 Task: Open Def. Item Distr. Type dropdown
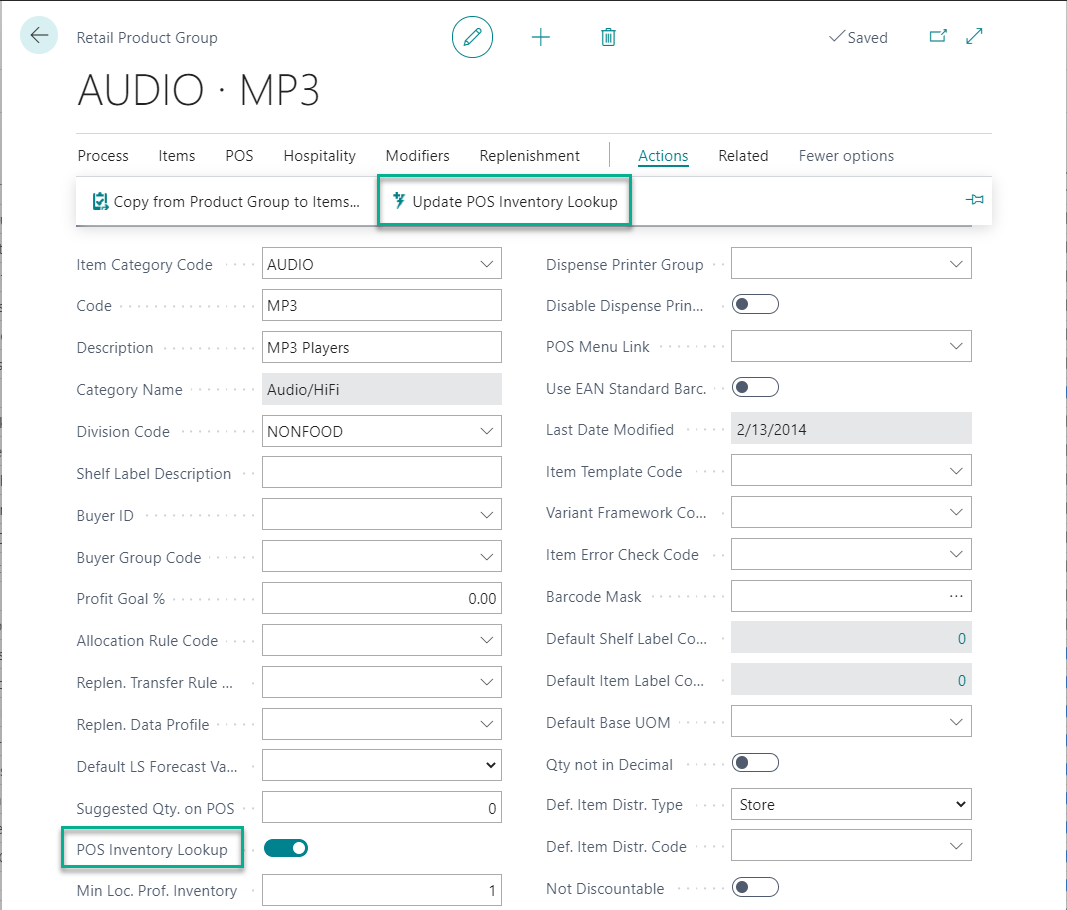(960, 804)
